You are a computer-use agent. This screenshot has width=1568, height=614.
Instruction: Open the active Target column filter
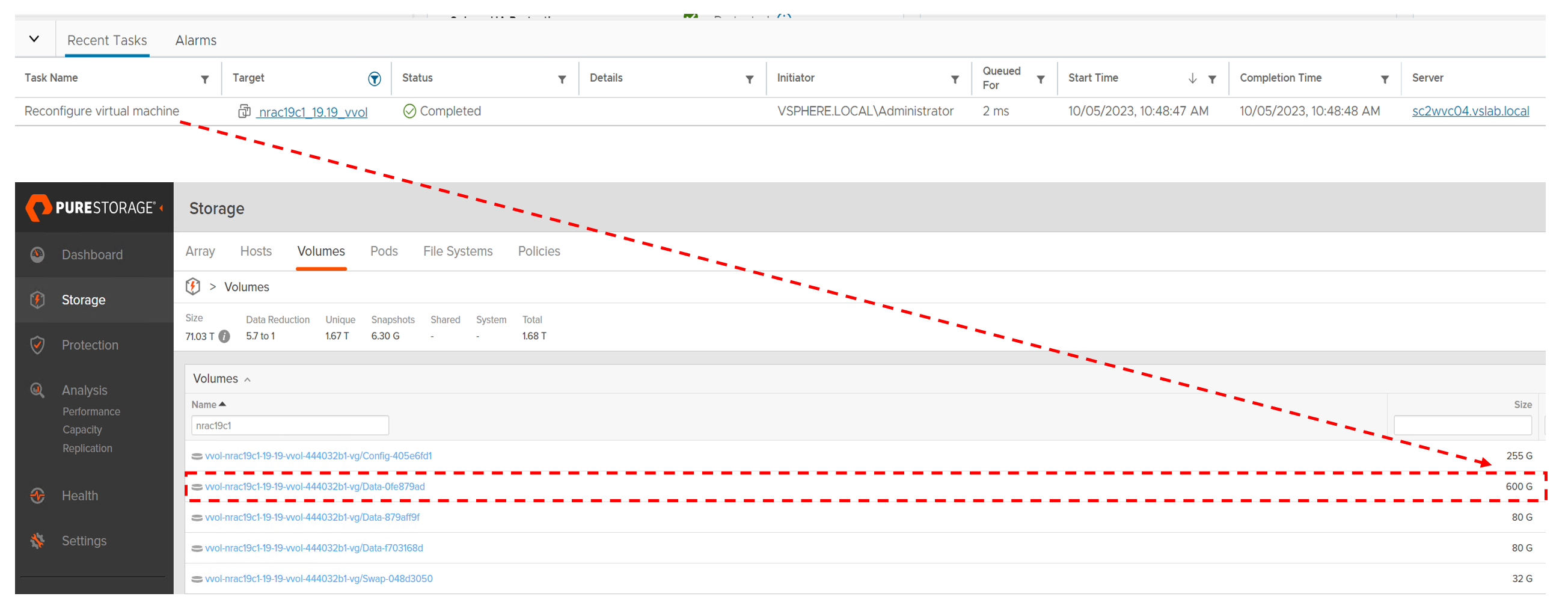point(375,79)
